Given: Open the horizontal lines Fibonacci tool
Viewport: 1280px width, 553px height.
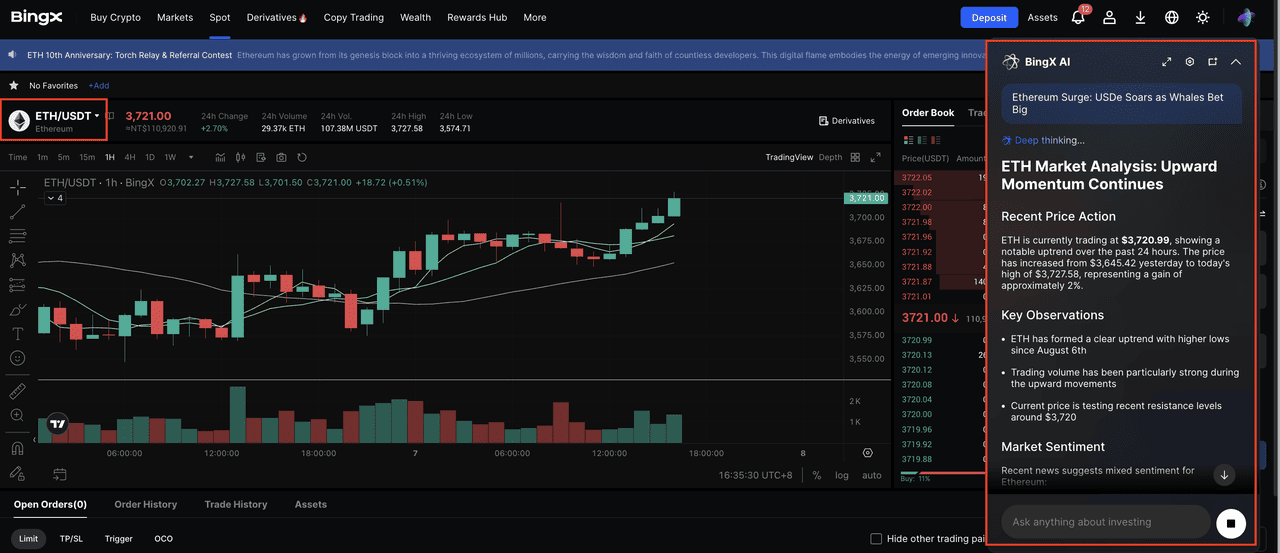Looking at the screenshot, I should pos(17,236).
